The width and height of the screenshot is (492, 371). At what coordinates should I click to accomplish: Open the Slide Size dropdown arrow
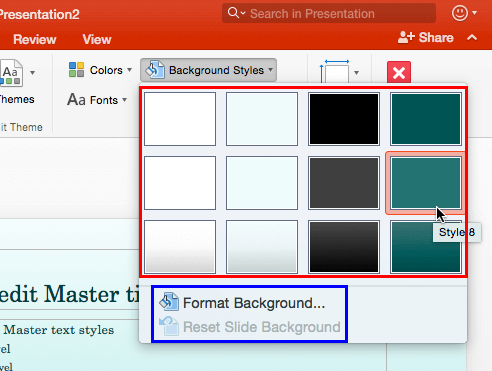click(x=356, y=72)
